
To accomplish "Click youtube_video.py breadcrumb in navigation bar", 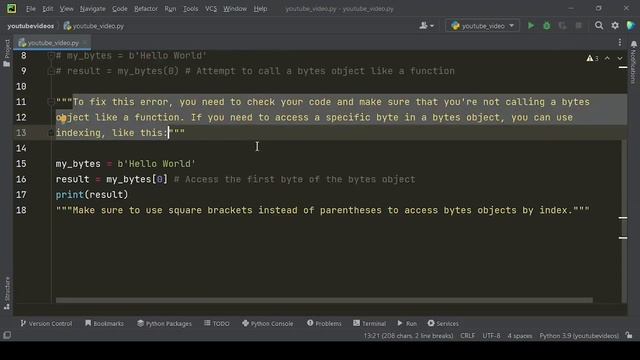I will click(94, 26).
